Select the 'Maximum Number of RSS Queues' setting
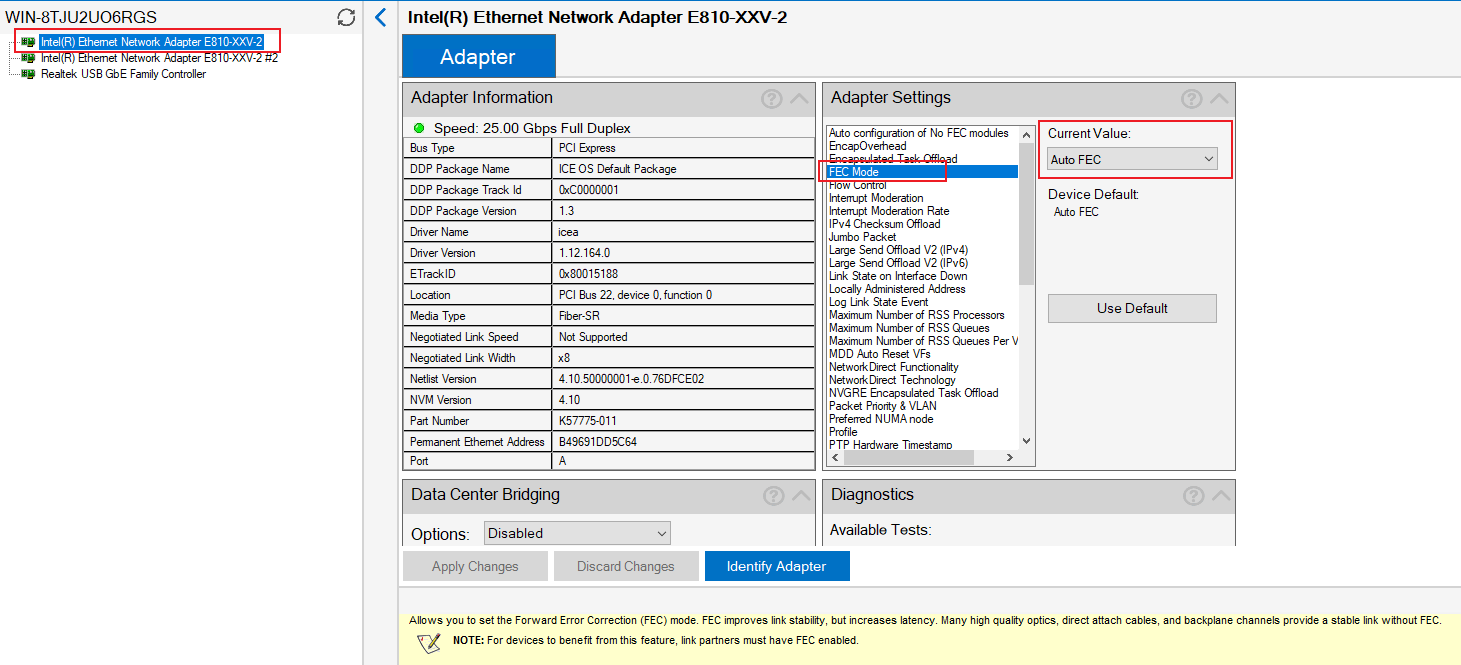Image resolution: width=1461 pixels, height=665 pixels. tap(909, 328)
